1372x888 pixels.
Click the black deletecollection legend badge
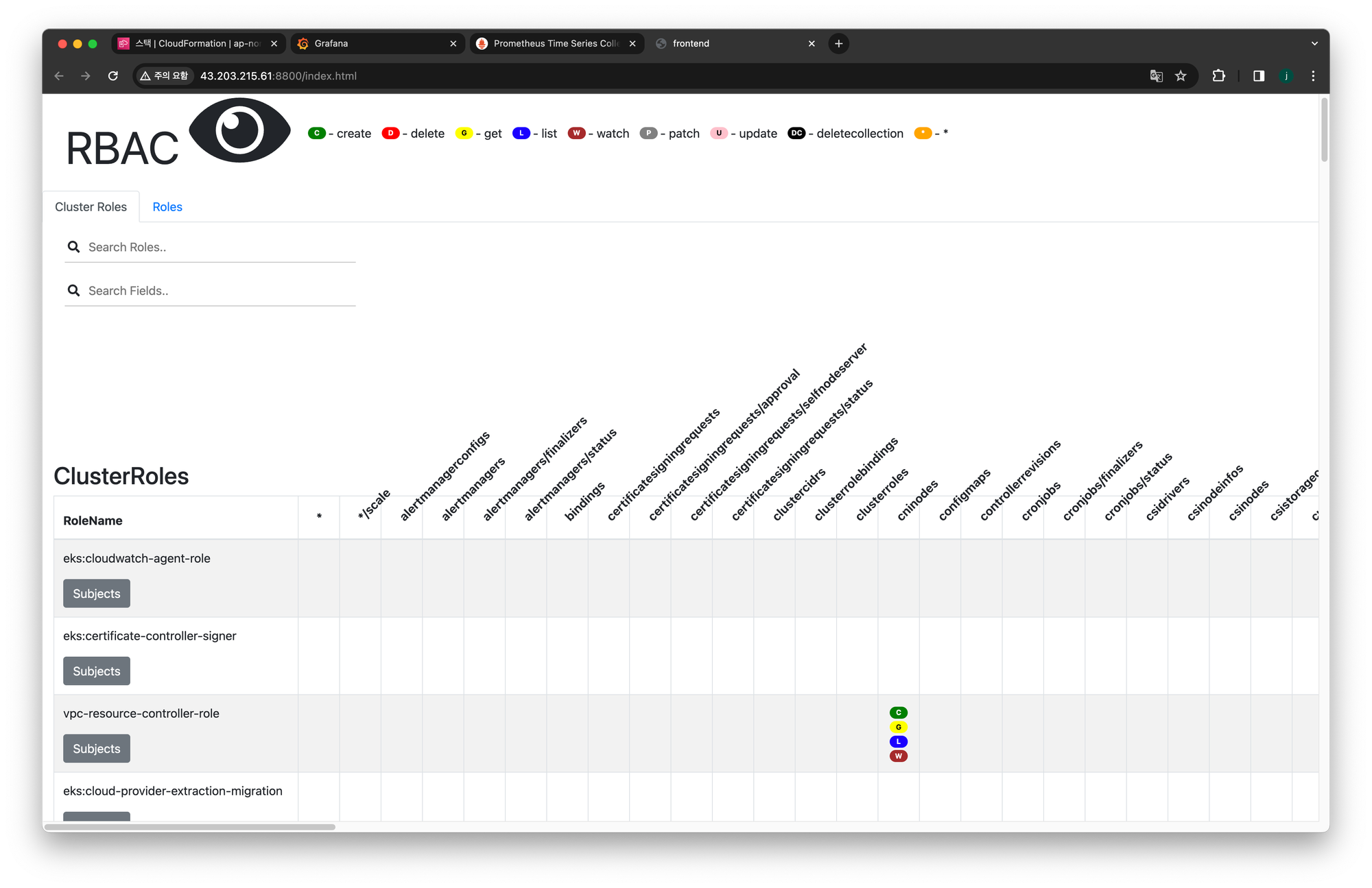[796, 133]
